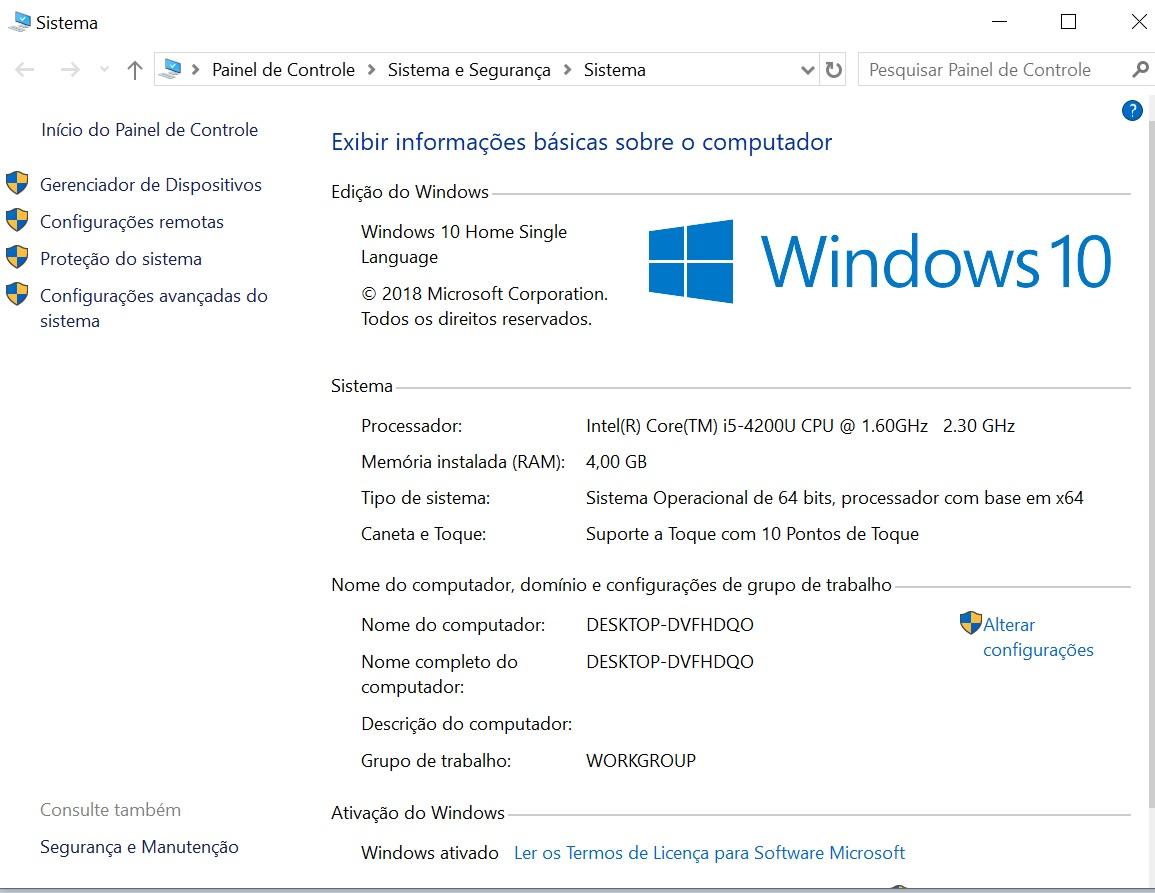Click the back navigation arrow
This screenshot has width=1155, height=893.
[x=24, y=70]
